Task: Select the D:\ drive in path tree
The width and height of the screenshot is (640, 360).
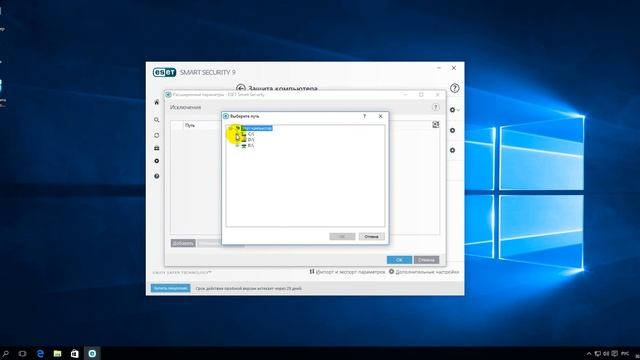Action: tap(251, 140)
